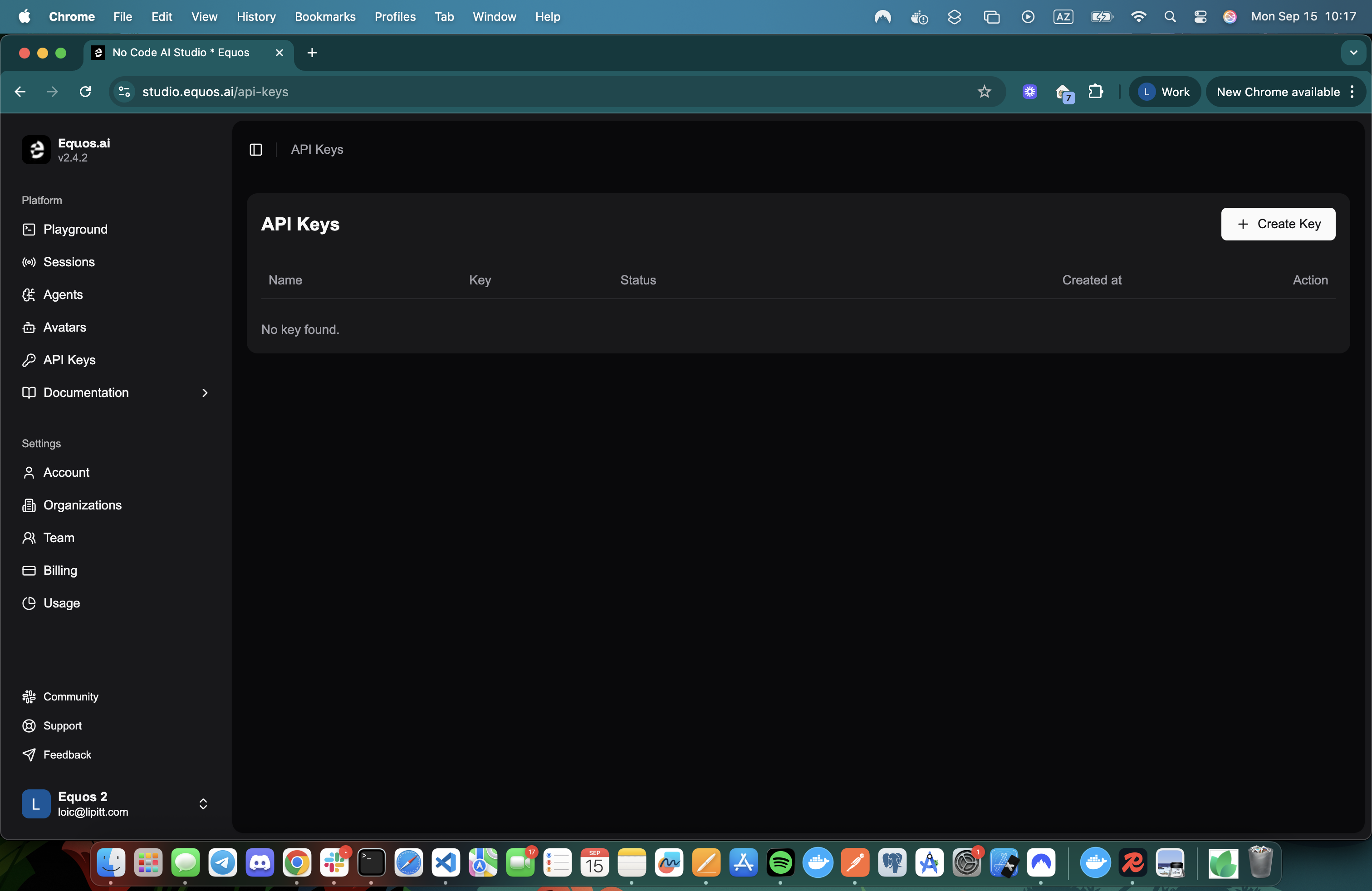Viewport: 1372px width, 891px height.
Task: Go to Sessions in sidebar
Action: [x=69, y=262]
